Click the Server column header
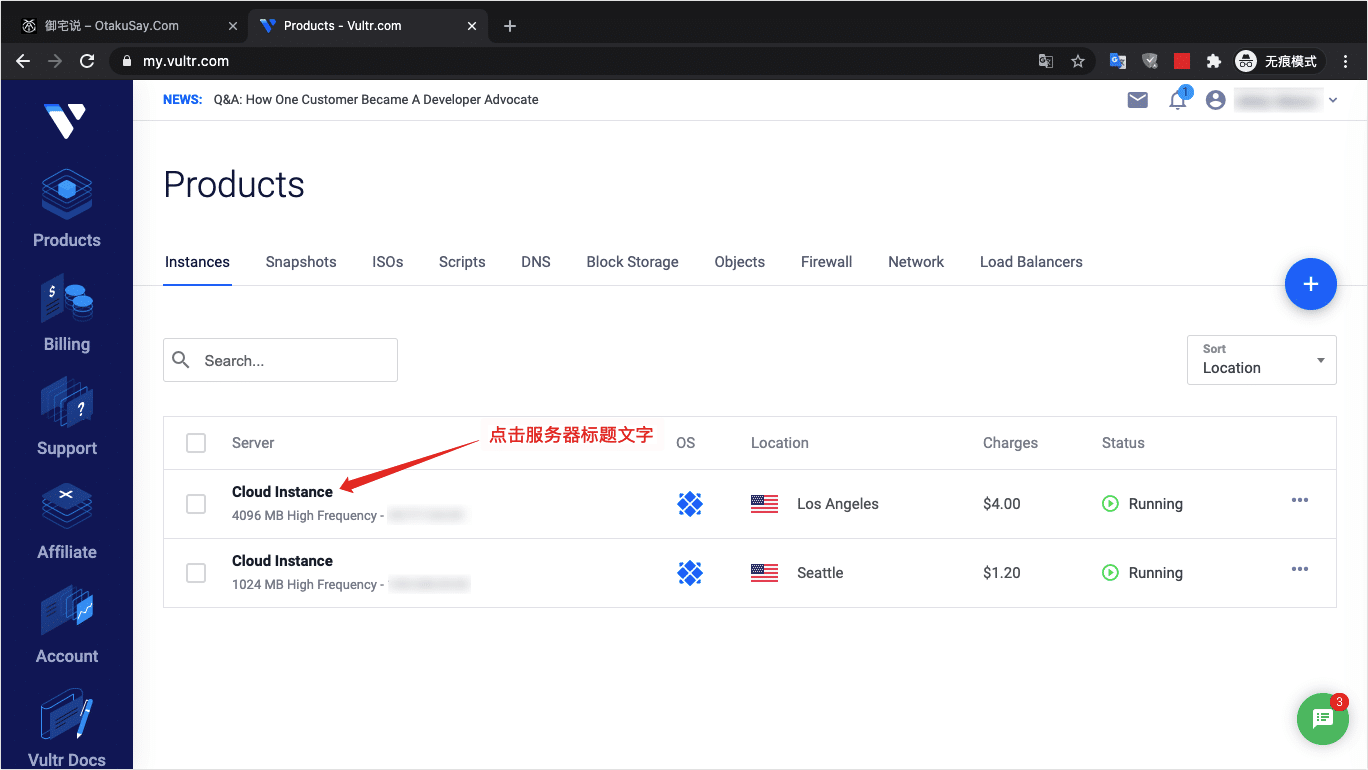The image size is (1368, 770). tap(253, 443)
